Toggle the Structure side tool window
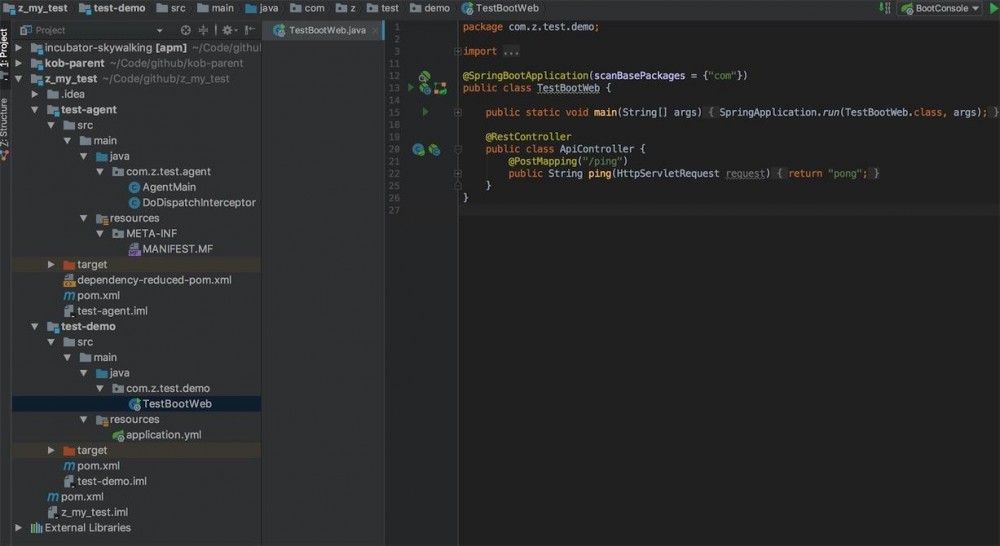 [x=5, y=120]
